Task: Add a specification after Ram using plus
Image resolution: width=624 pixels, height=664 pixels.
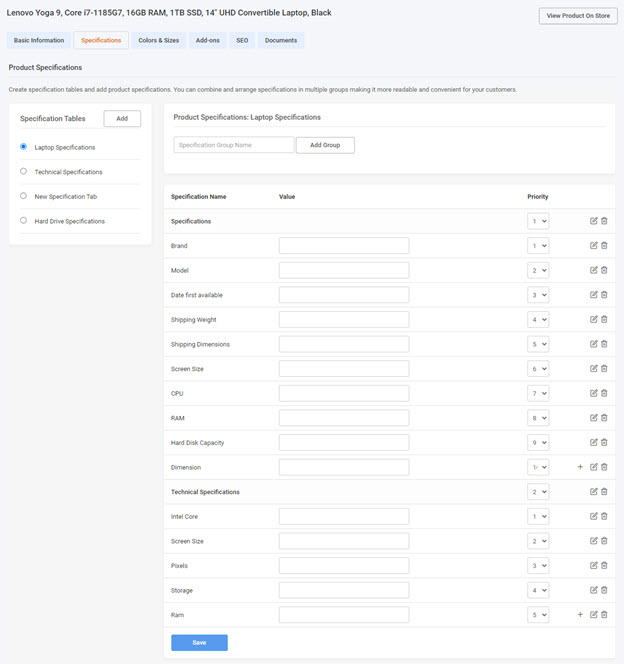Action: [x=580, y=614]
